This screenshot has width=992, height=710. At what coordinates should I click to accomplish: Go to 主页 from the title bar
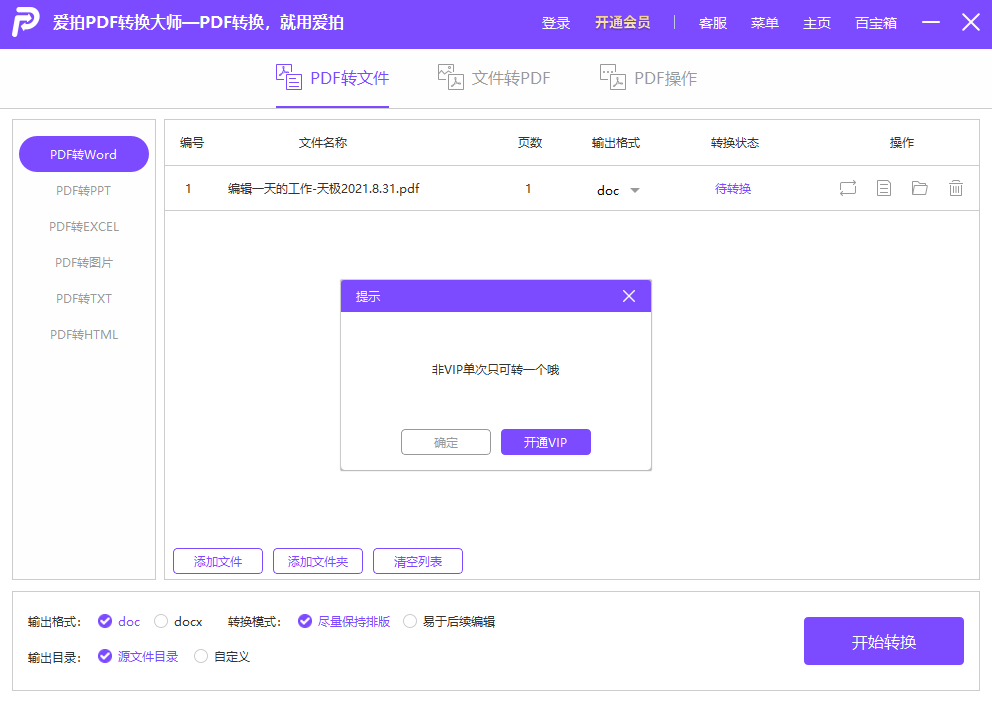[817, 23]
